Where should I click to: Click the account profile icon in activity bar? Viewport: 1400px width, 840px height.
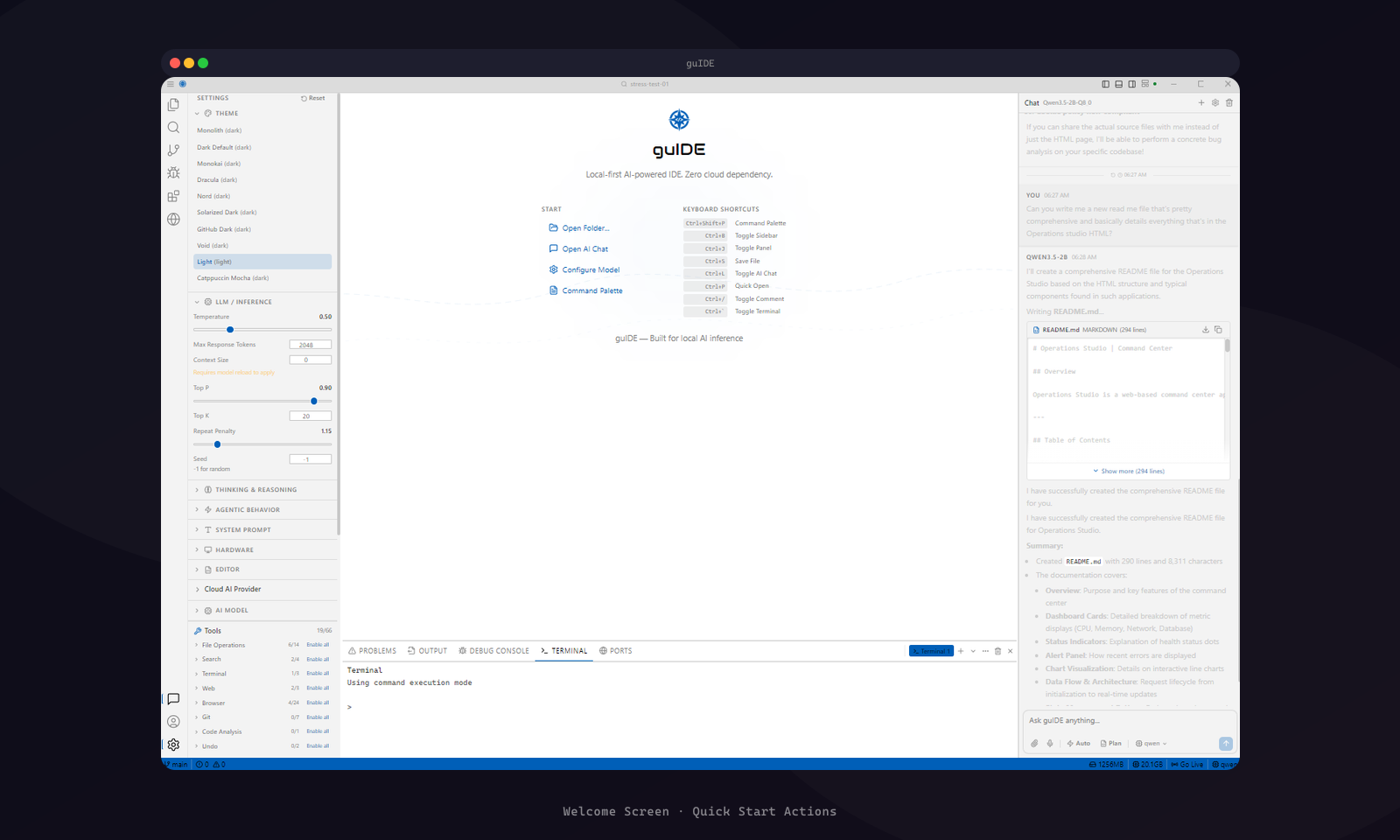pyautogui.click(x=173, y=722)
